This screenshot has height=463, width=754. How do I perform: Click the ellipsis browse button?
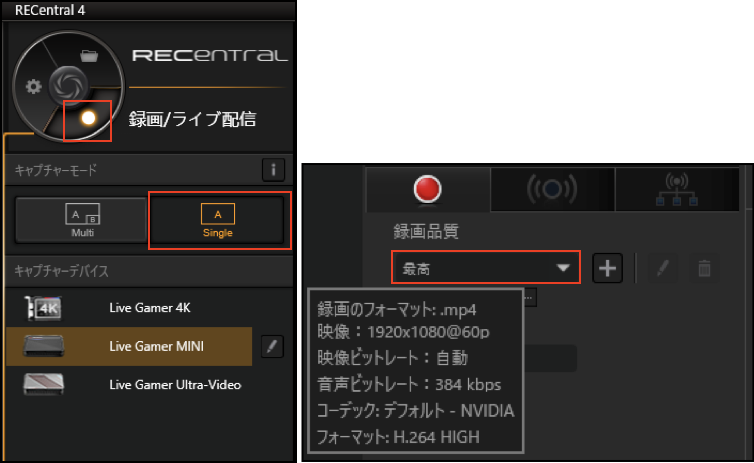tap(529, 298)
